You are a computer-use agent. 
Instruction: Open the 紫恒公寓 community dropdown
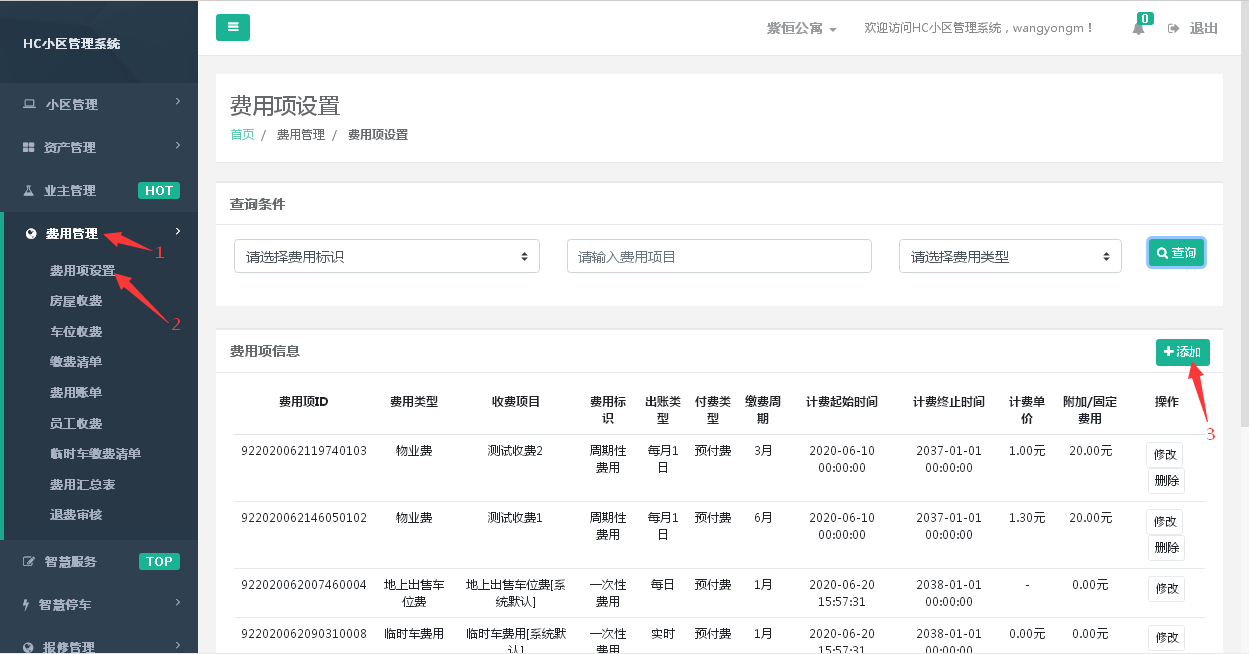pos(801,28)
